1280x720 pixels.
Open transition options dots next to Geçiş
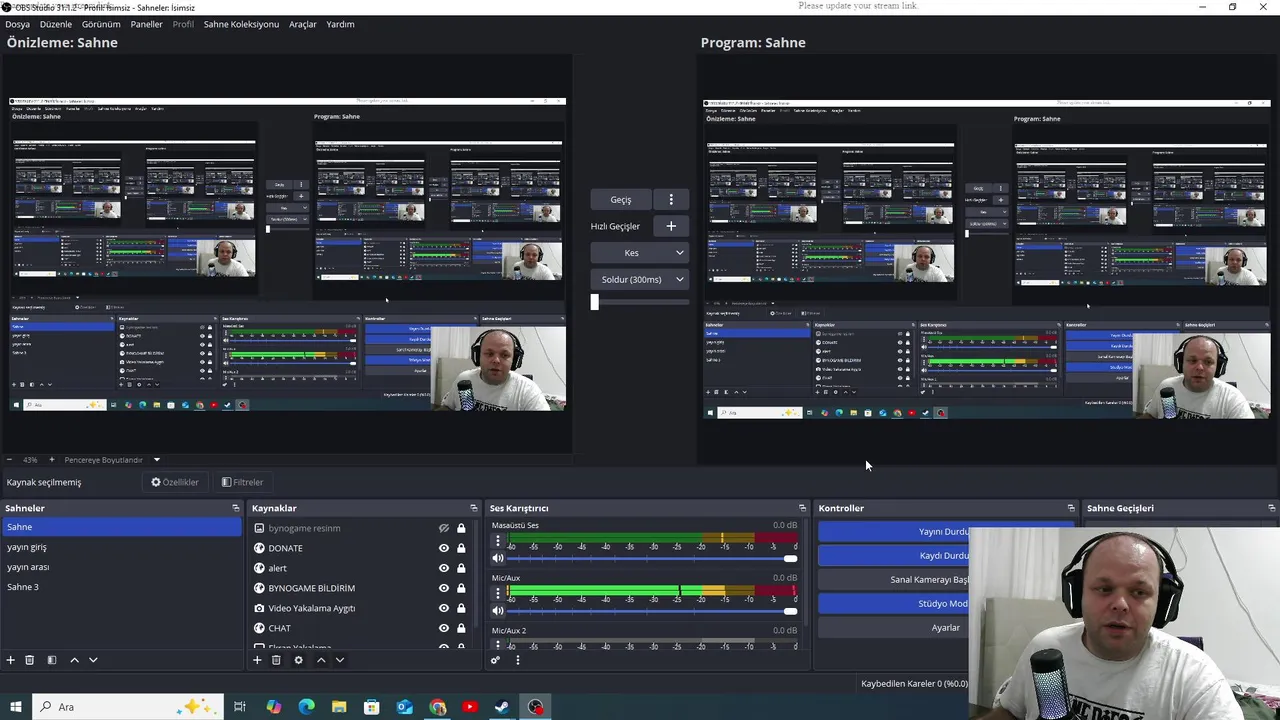[671, 199]
